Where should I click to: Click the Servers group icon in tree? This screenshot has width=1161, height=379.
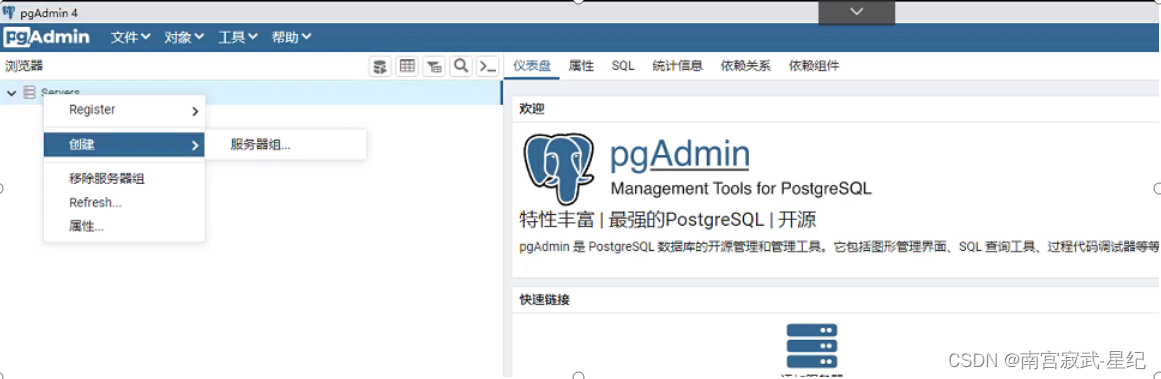(x=30, y=93)
